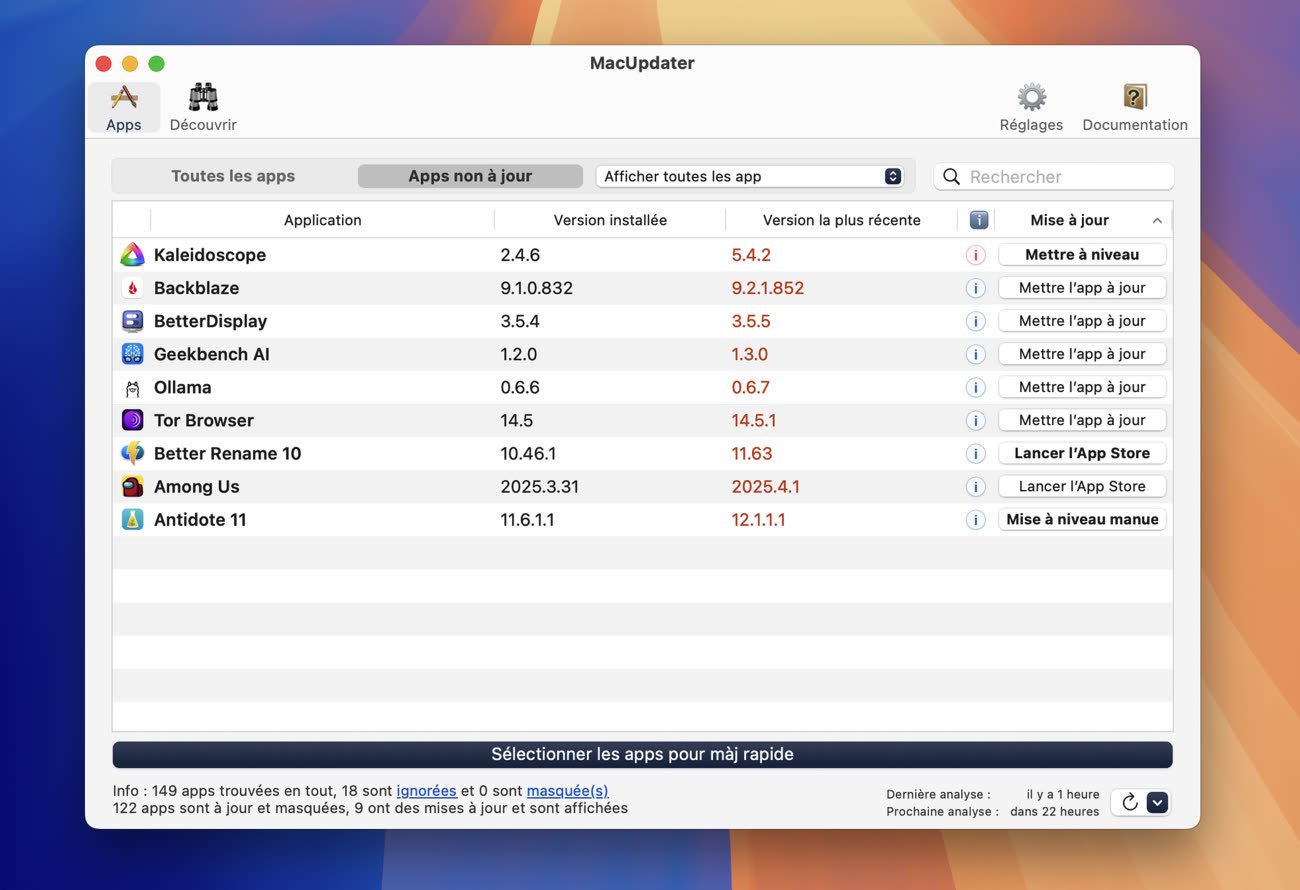Click the BetterDisplay app icon
The height and width of the screenshot is (890, 1300).
pyautogui.click(x=132, y=321)
